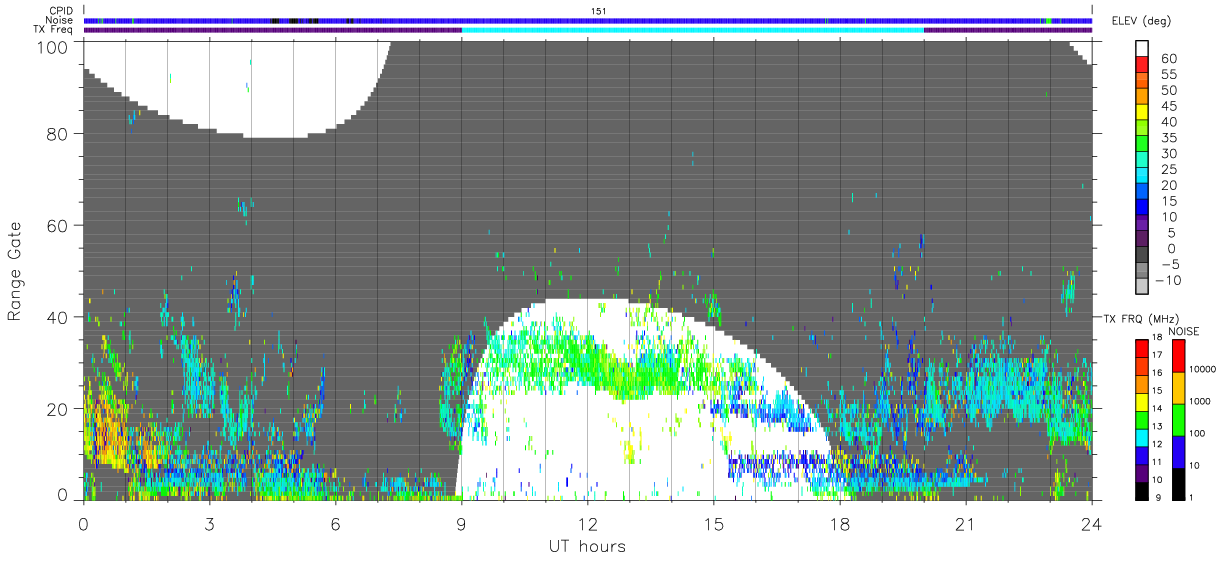Click the 'ELEV (deg)' legend title
Screen dimensions: 1228x567
click(1141, 20)
